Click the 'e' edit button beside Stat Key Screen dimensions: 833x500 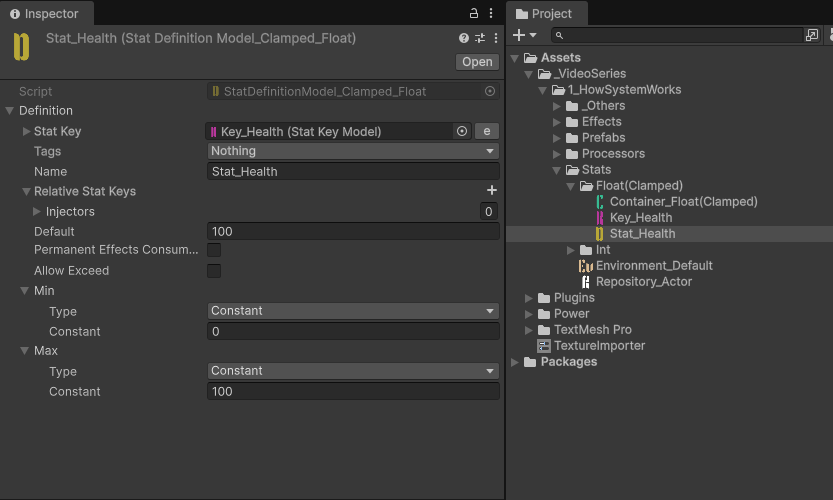pos(487,131)
